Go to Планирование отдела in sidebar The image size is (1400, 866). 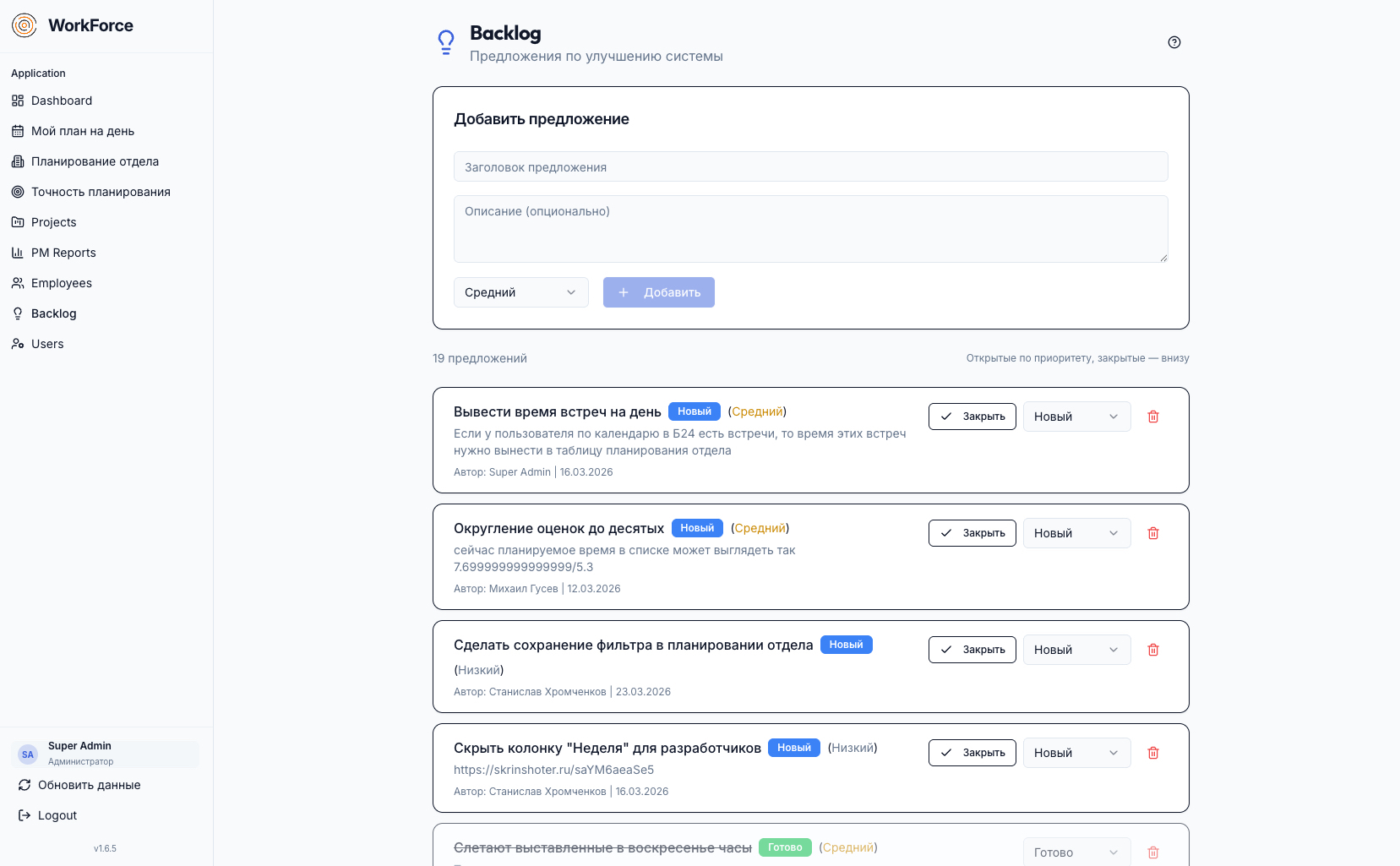click(x=95, y=161)
